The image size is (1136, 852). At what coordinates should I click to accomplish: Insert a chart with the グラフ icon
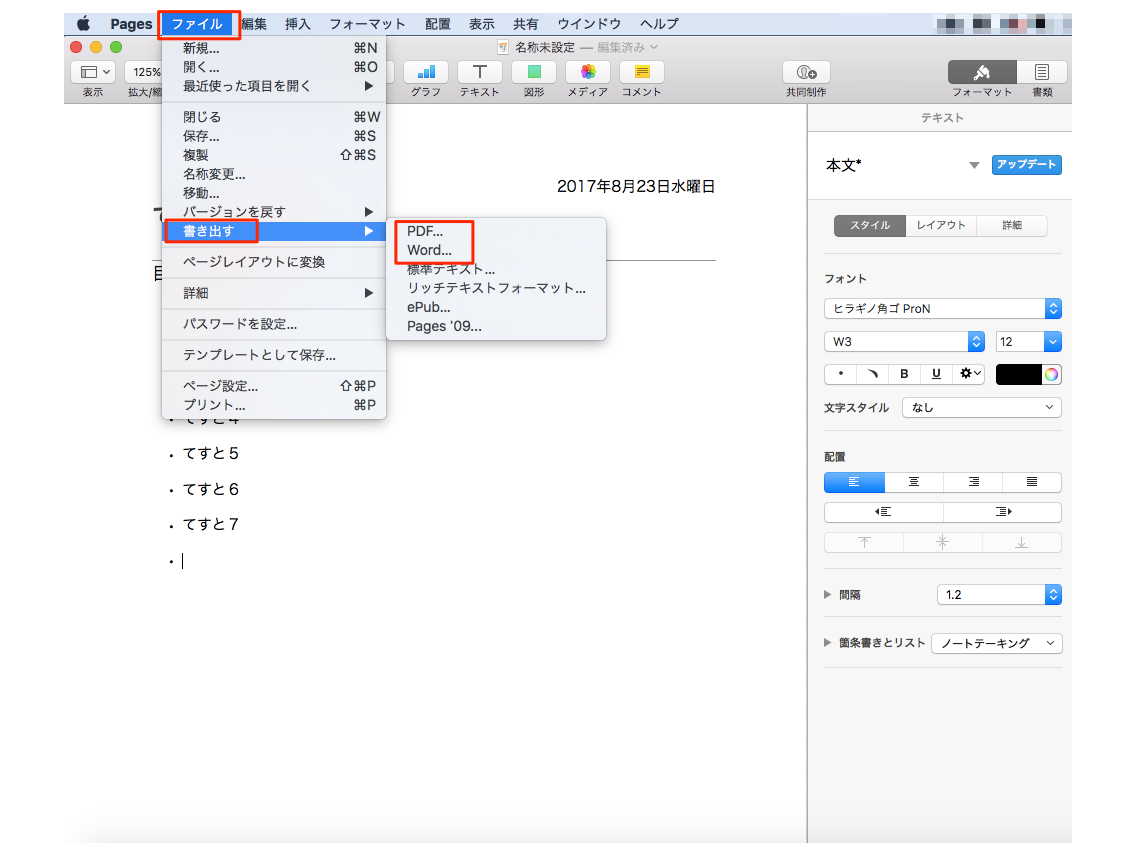tap(425, 72)
